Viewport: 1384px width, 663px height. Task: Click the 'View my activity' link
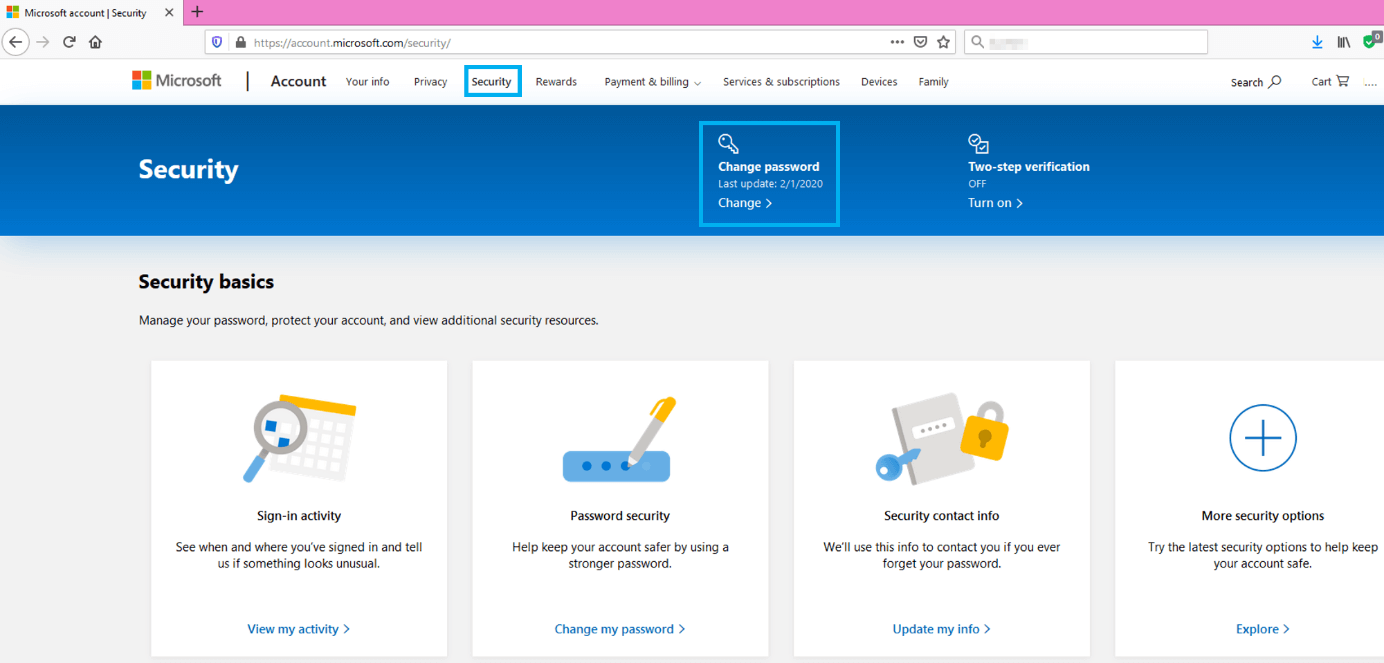(x=298, y=629)
